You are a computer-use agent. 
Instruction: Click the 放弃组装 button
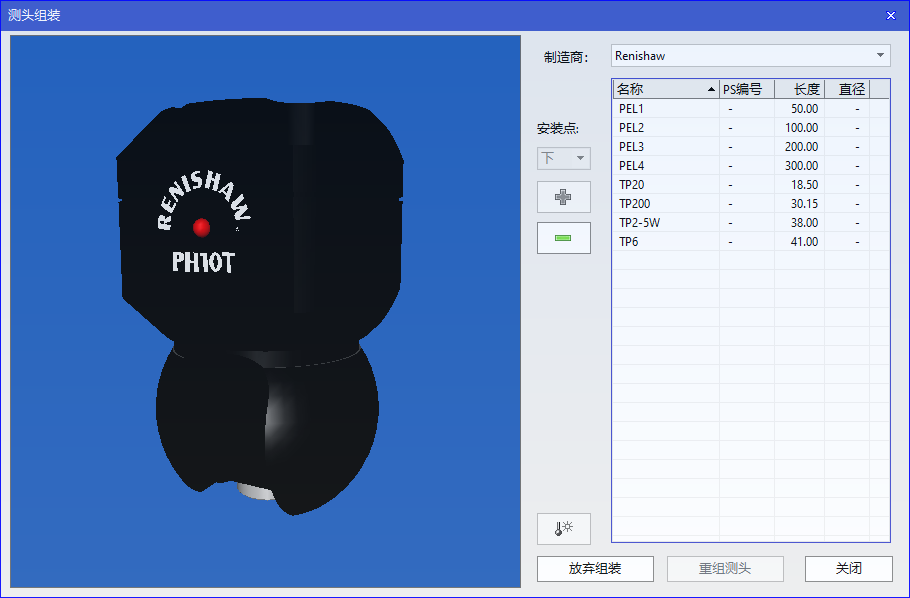595,569
